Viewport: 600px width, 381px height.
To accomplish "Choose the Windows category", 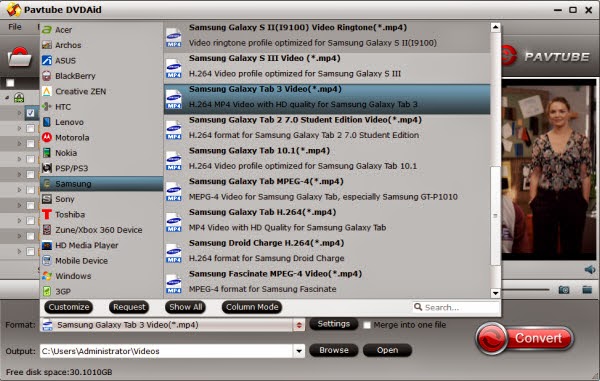I will pos(101,276).
